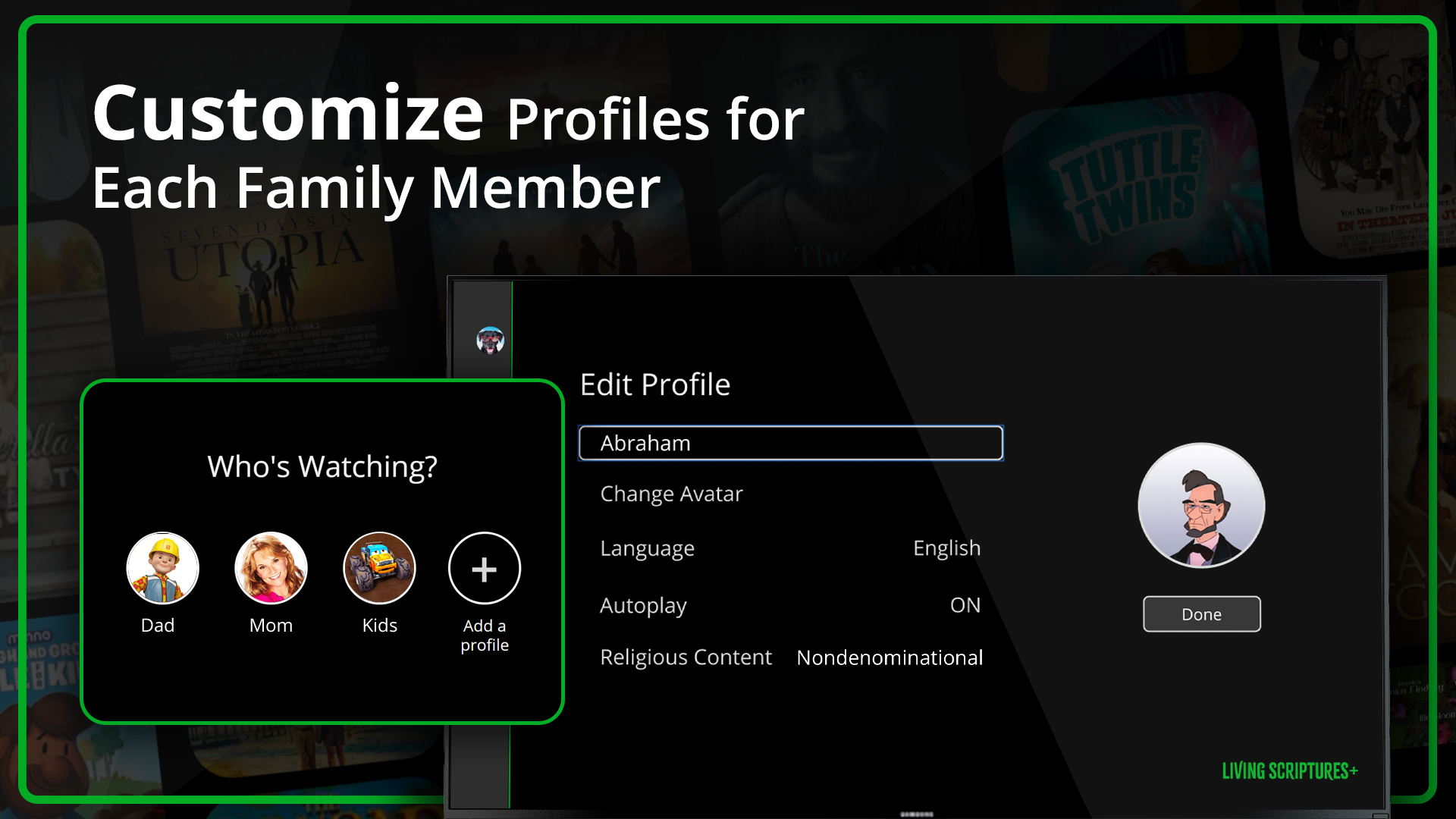Click the Abraham name input field
The width and height of the screenshot is (1456, 819).
tap(790, 444)
